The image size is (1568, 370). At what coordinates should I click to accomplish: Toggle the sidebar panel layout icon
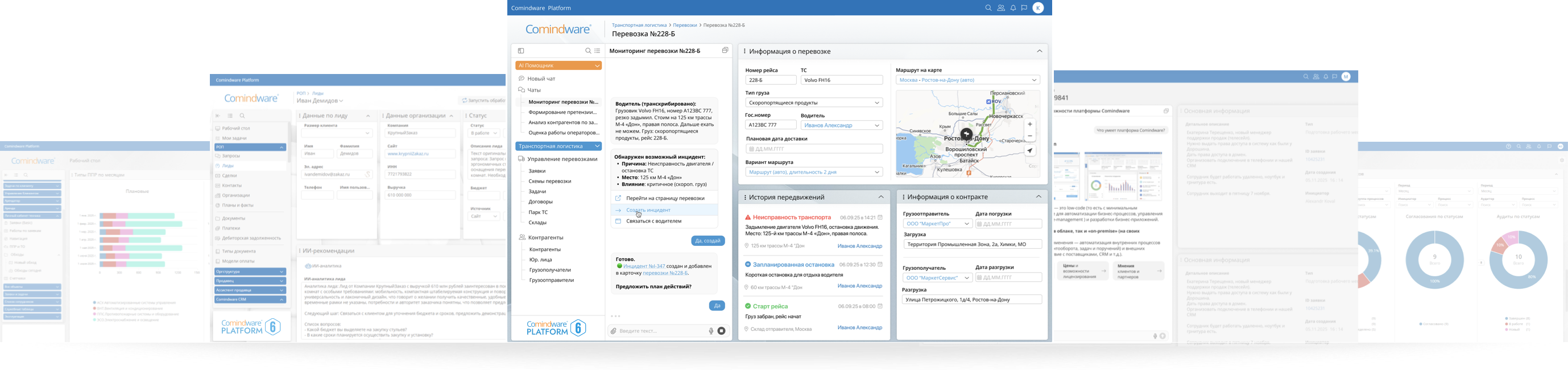521,51
